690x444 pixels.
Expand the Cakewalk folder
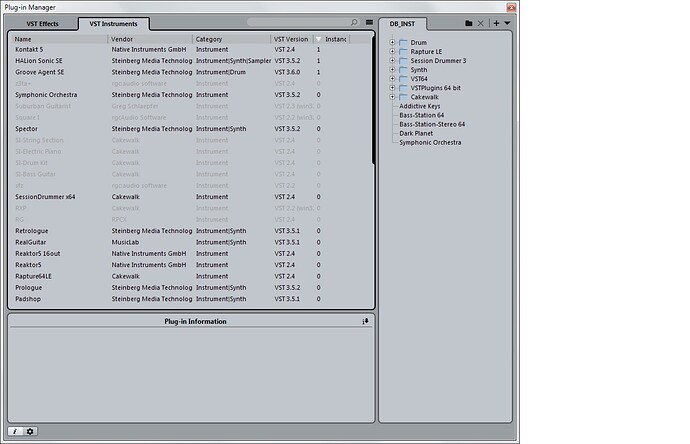pyautogui.click(x=392, y=97)
